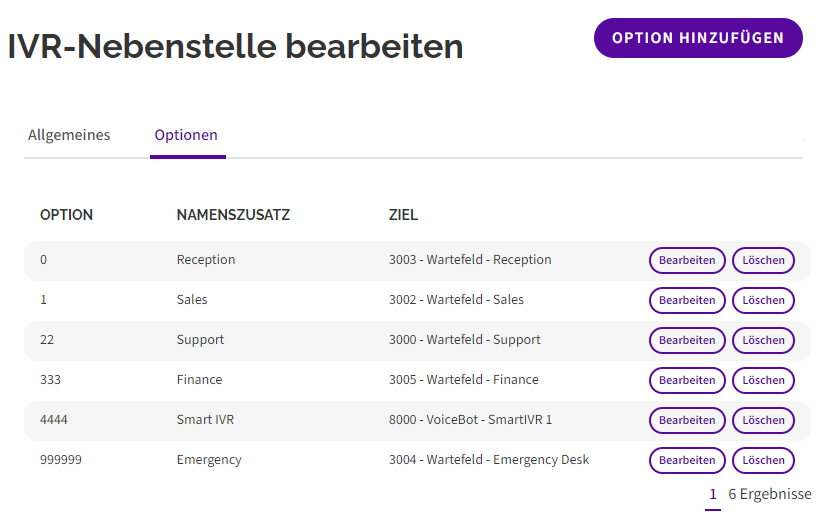Click the ZIEL column header
The height and width of the screenshot is (515, 820).
[x=403, y=215]
